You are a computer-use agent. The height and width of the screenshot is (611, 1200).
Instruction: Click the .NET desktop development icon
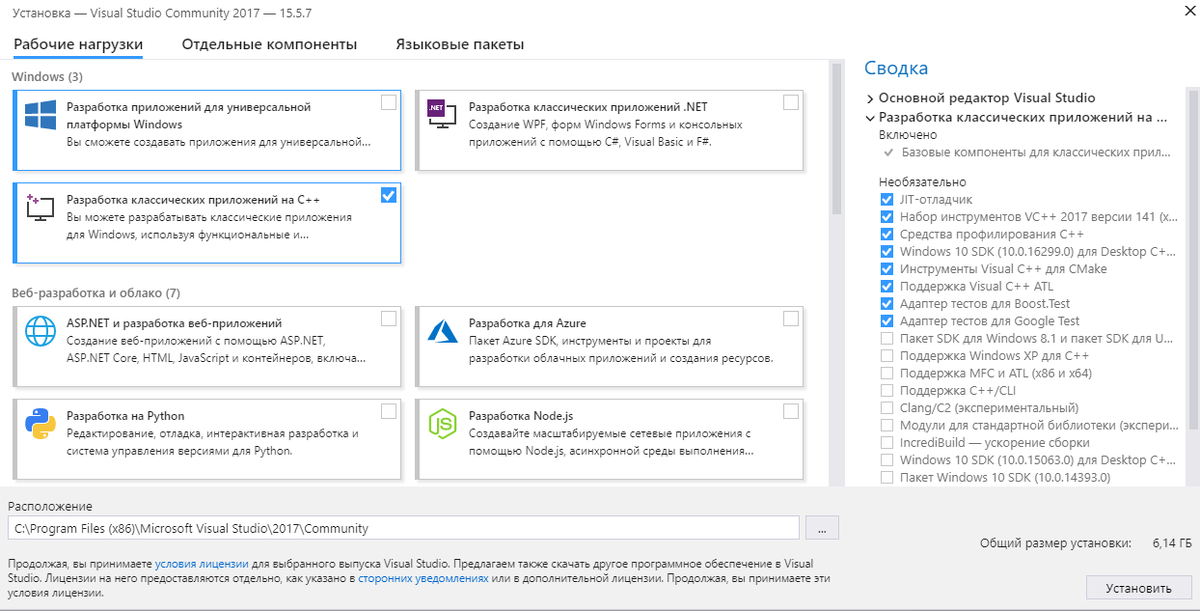coord(442,114)
